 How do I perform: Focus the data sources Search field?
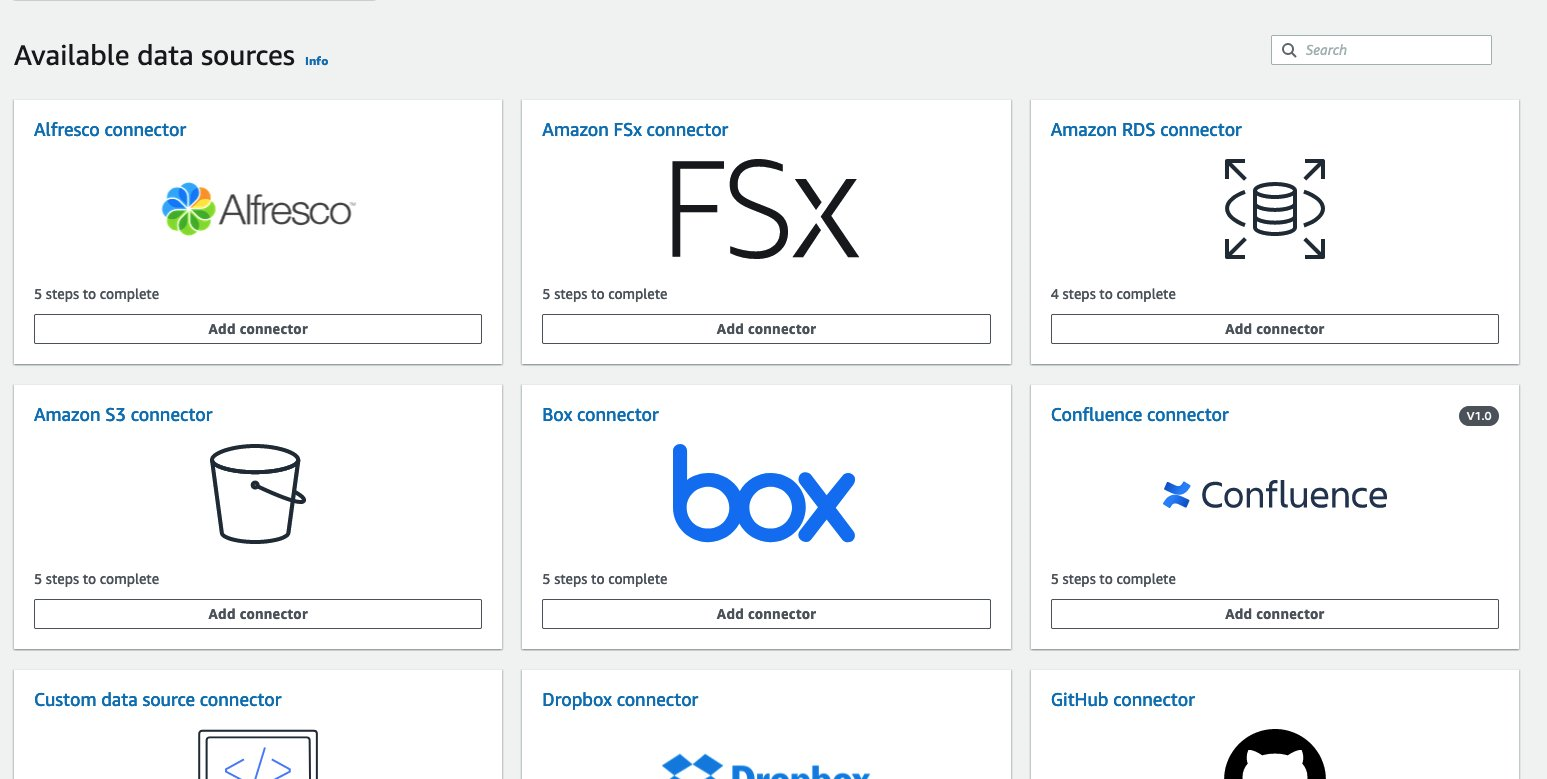coord(1381,50)
